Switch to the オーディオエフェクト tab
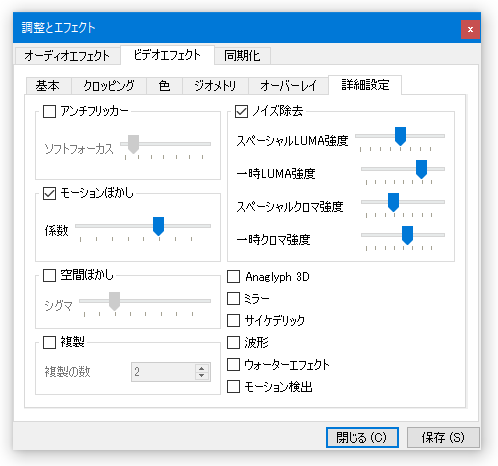The width and height of the screenshot is (498, 466). pyautogui.click(x=67, y=55)
